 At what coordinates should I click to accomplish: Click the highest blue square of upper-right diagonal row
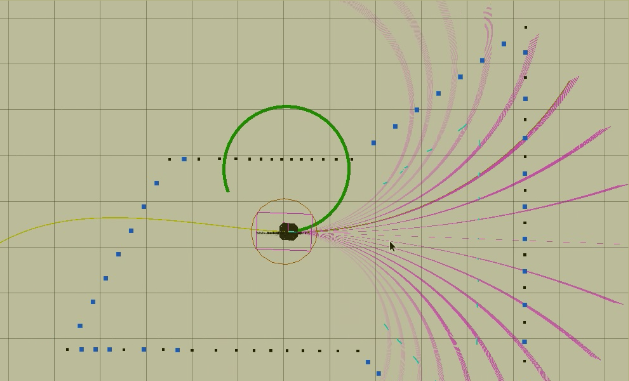pyautogui.click(x=504, y=44)
